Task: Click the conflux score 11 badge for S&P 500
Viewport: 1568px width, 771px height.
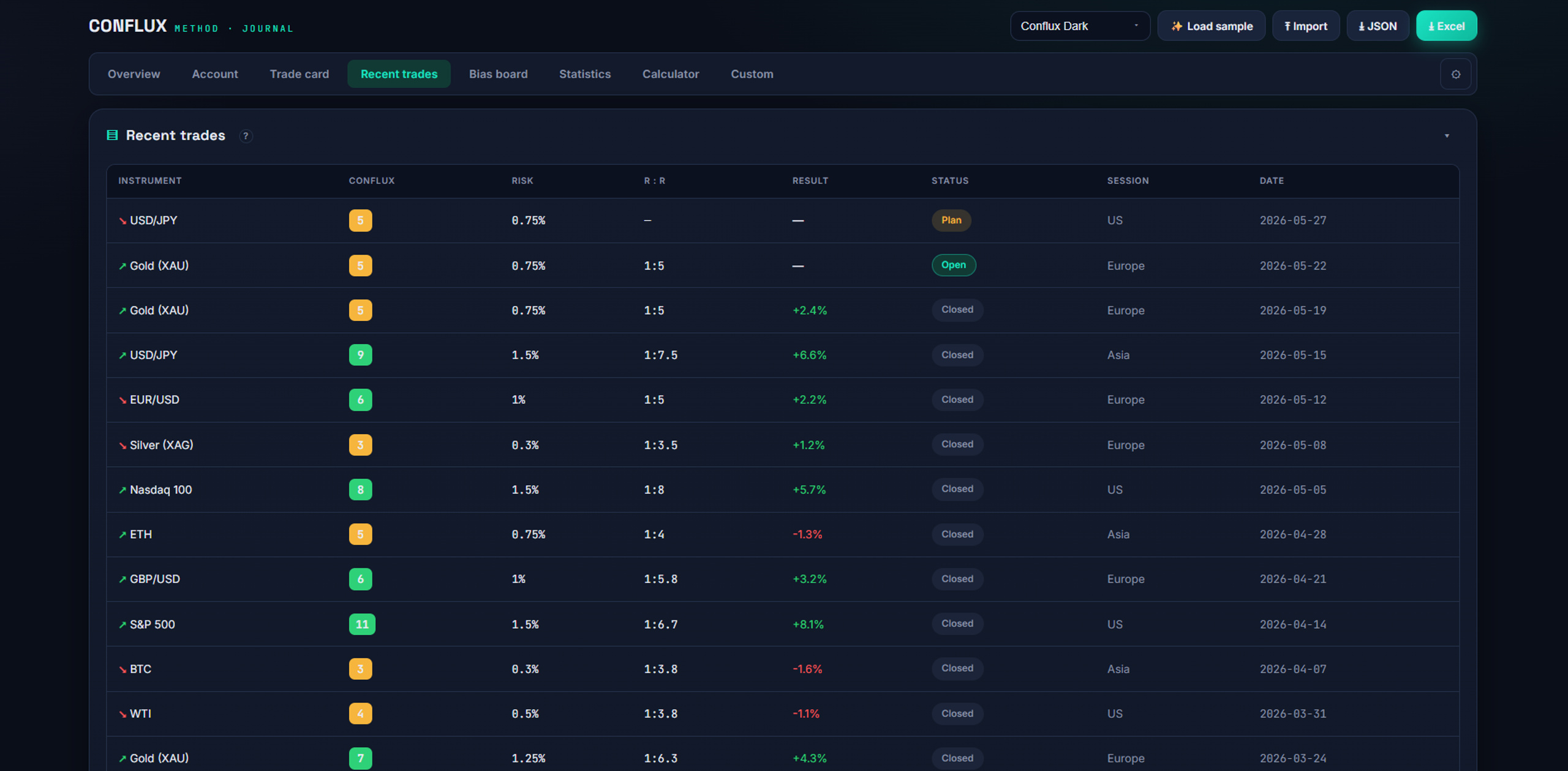Action: tap(362, 624)
